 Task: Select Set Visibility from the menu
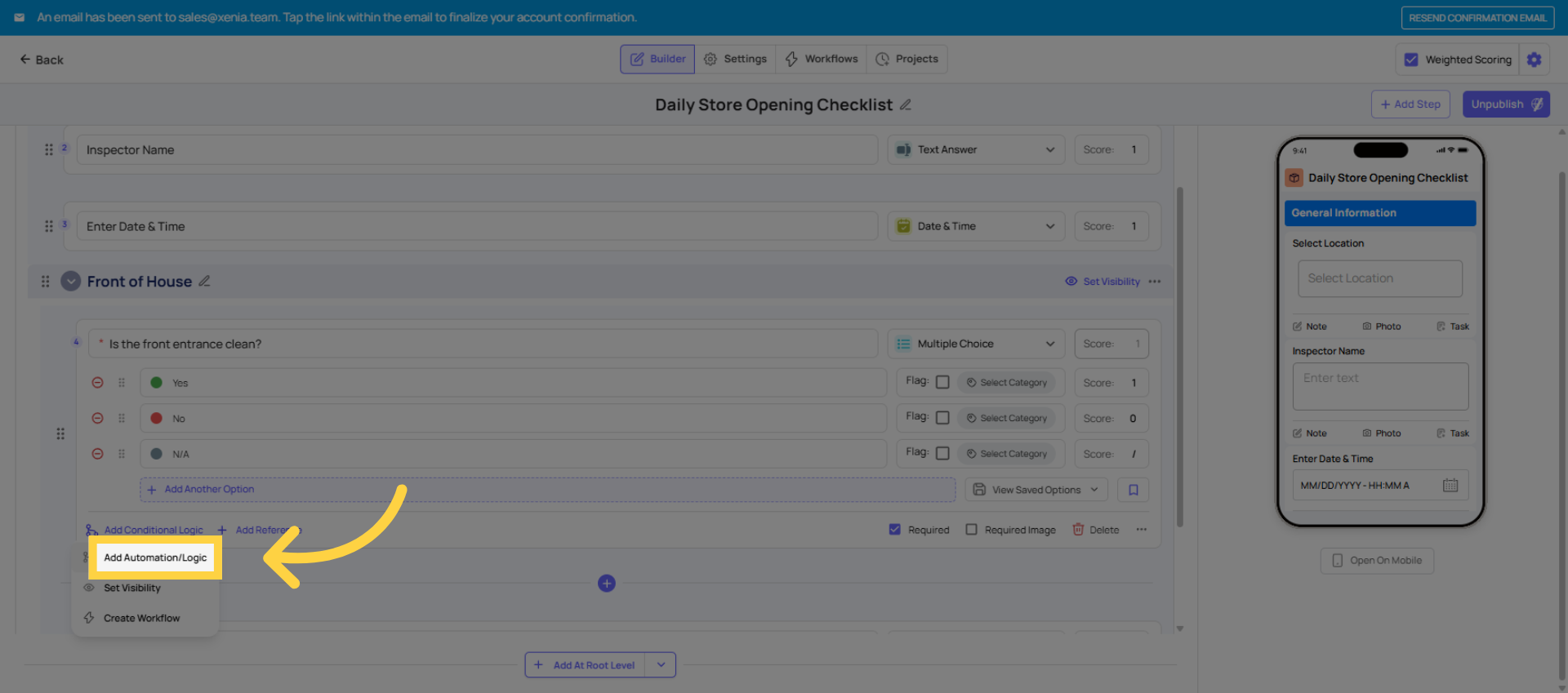(132, 588)
